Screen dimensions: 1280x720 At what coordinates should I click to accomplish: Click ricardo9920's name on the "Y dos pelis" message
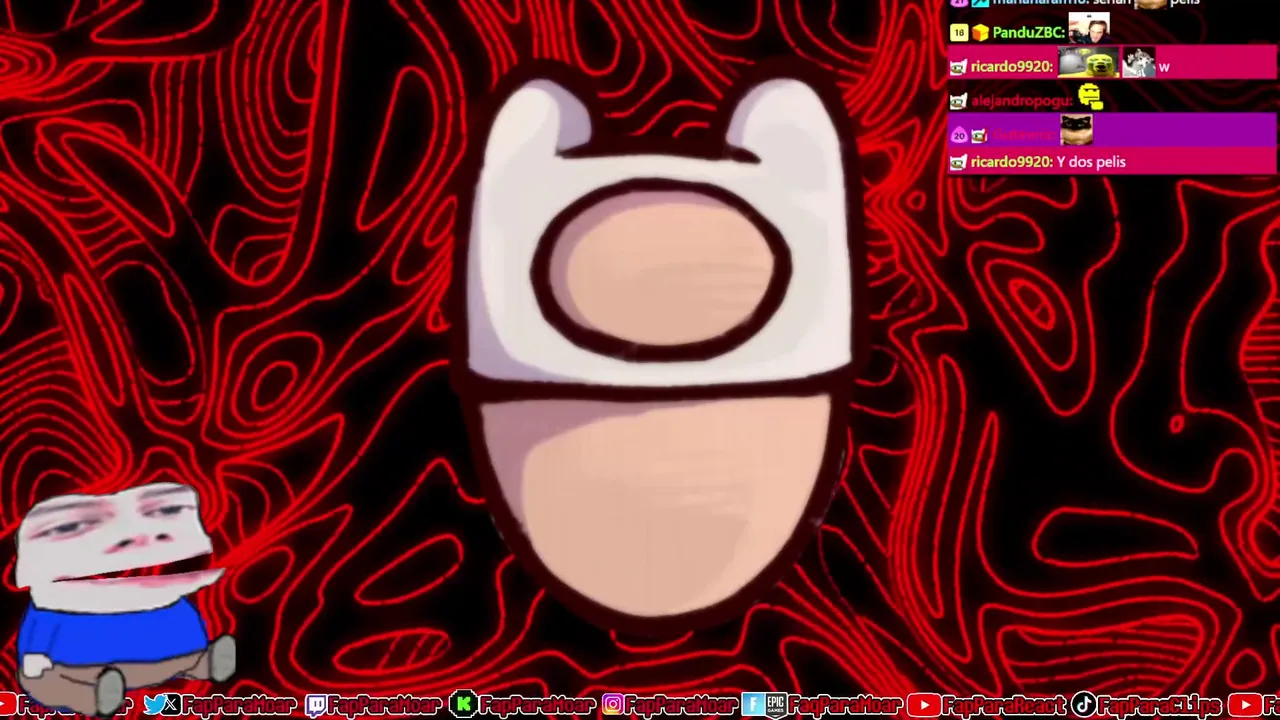point(1012,162)
